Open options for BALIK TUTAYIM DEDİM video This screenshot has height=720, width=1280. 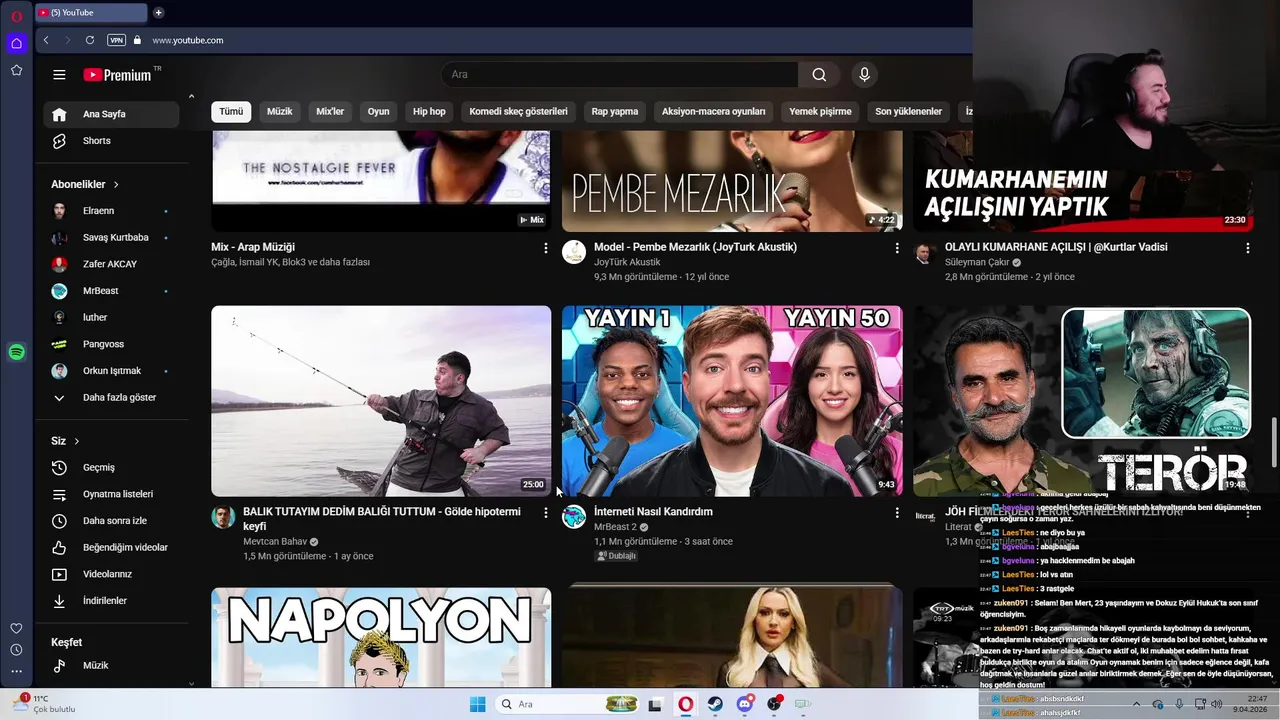pyautogui.click(x=545, y=512)
